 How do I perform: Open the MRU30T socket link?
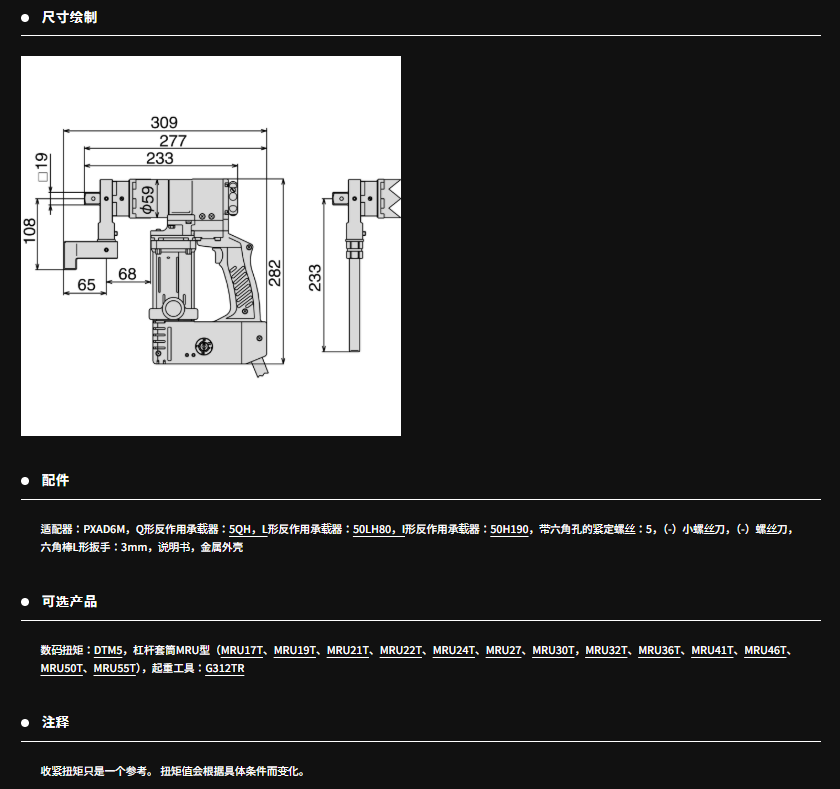(554, 650)
